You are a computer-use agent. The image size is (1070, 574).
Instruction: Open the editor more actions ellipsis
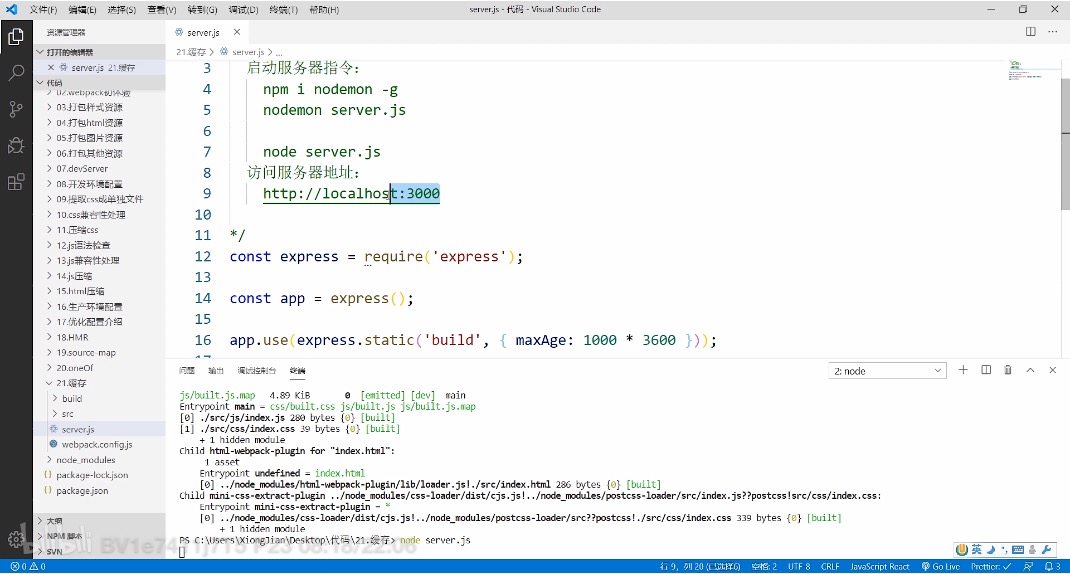1052,31
